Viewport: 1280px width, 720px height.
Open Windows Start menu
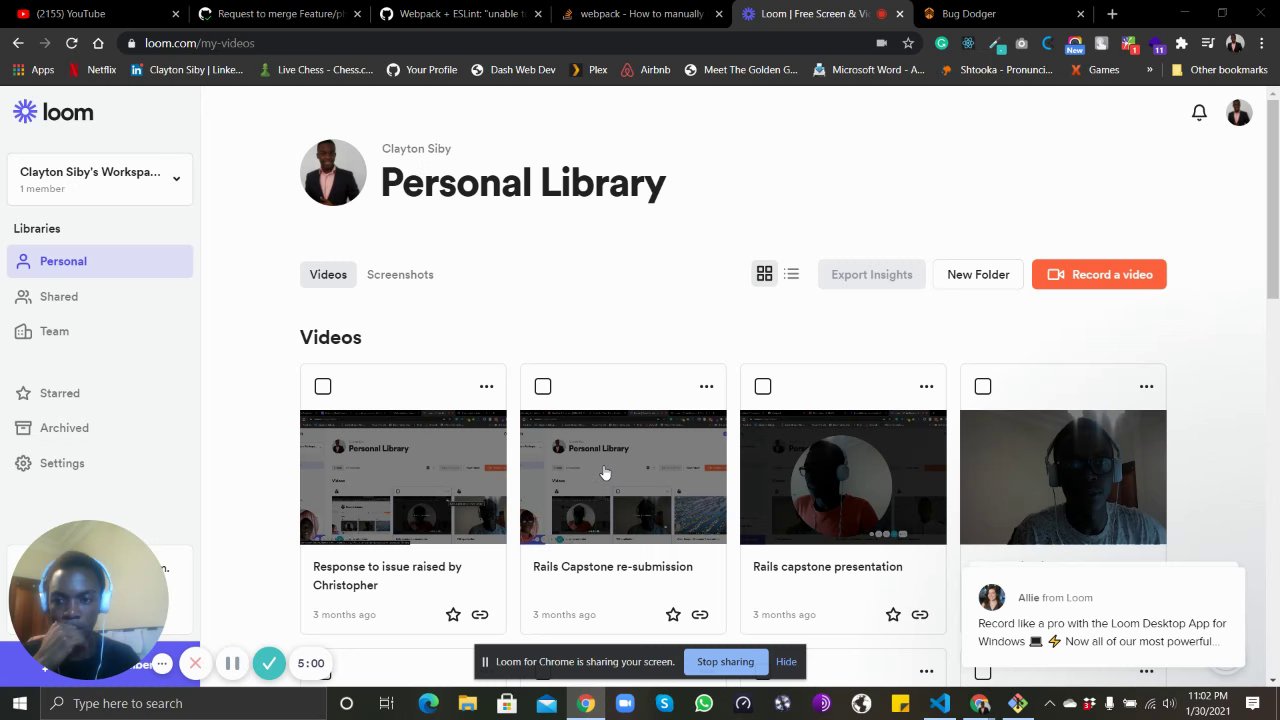click(x=19, y=703)
